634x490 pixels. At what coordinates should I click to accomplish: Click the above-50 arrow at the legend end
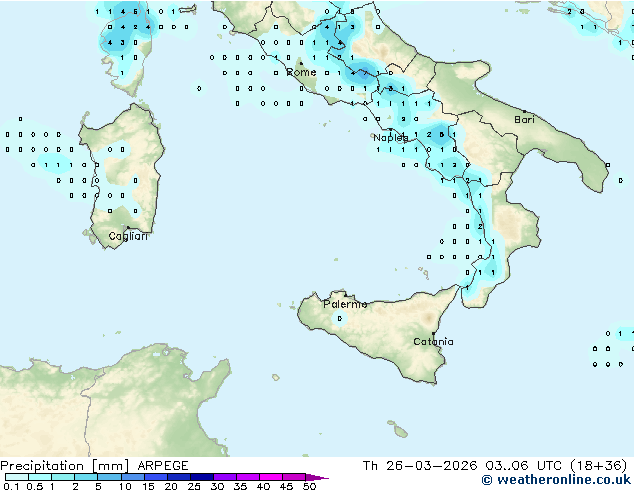(x=317, y=477)
